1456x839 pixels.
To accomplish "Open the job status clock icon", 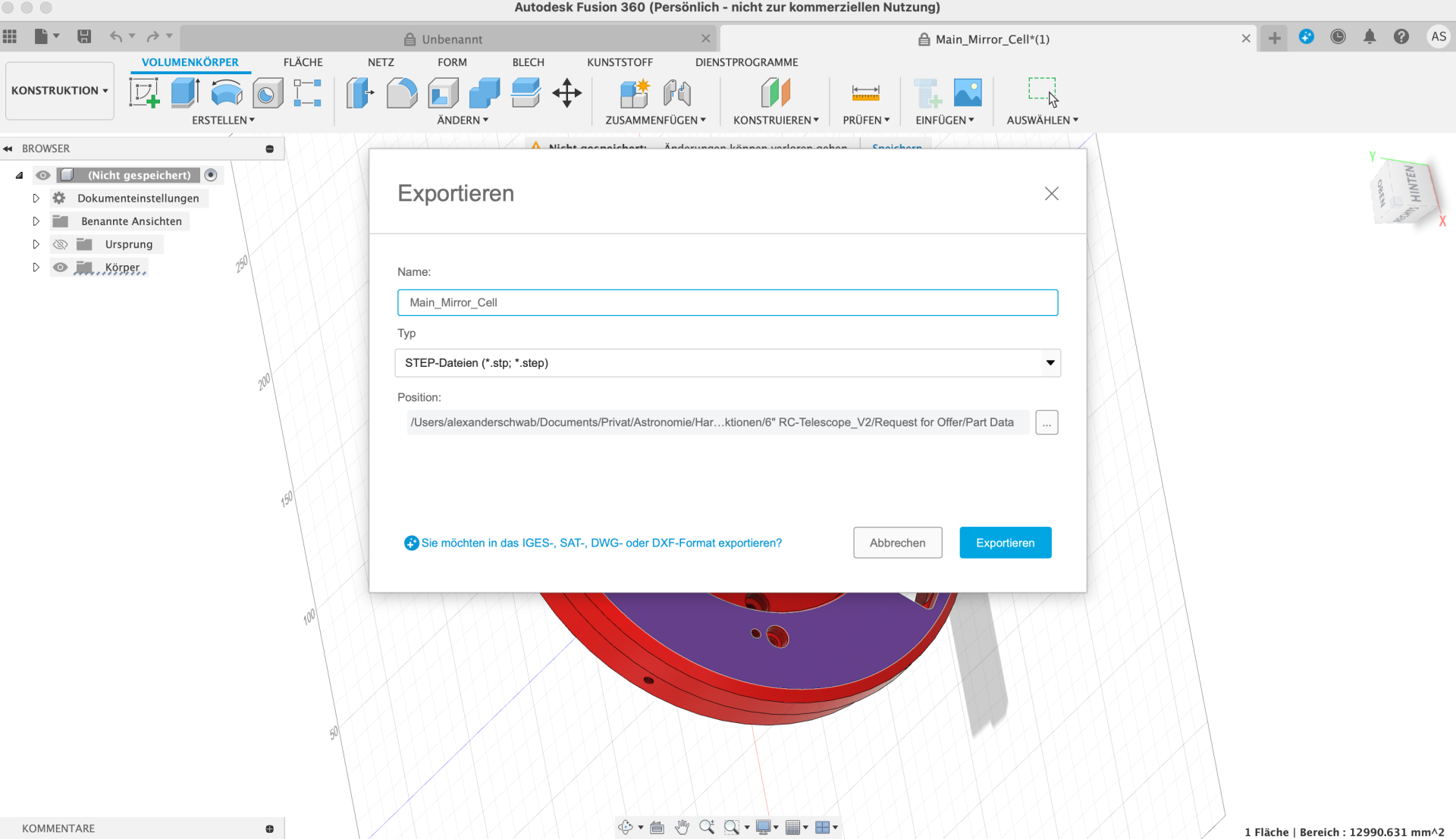I will (x=1338, y=36).
